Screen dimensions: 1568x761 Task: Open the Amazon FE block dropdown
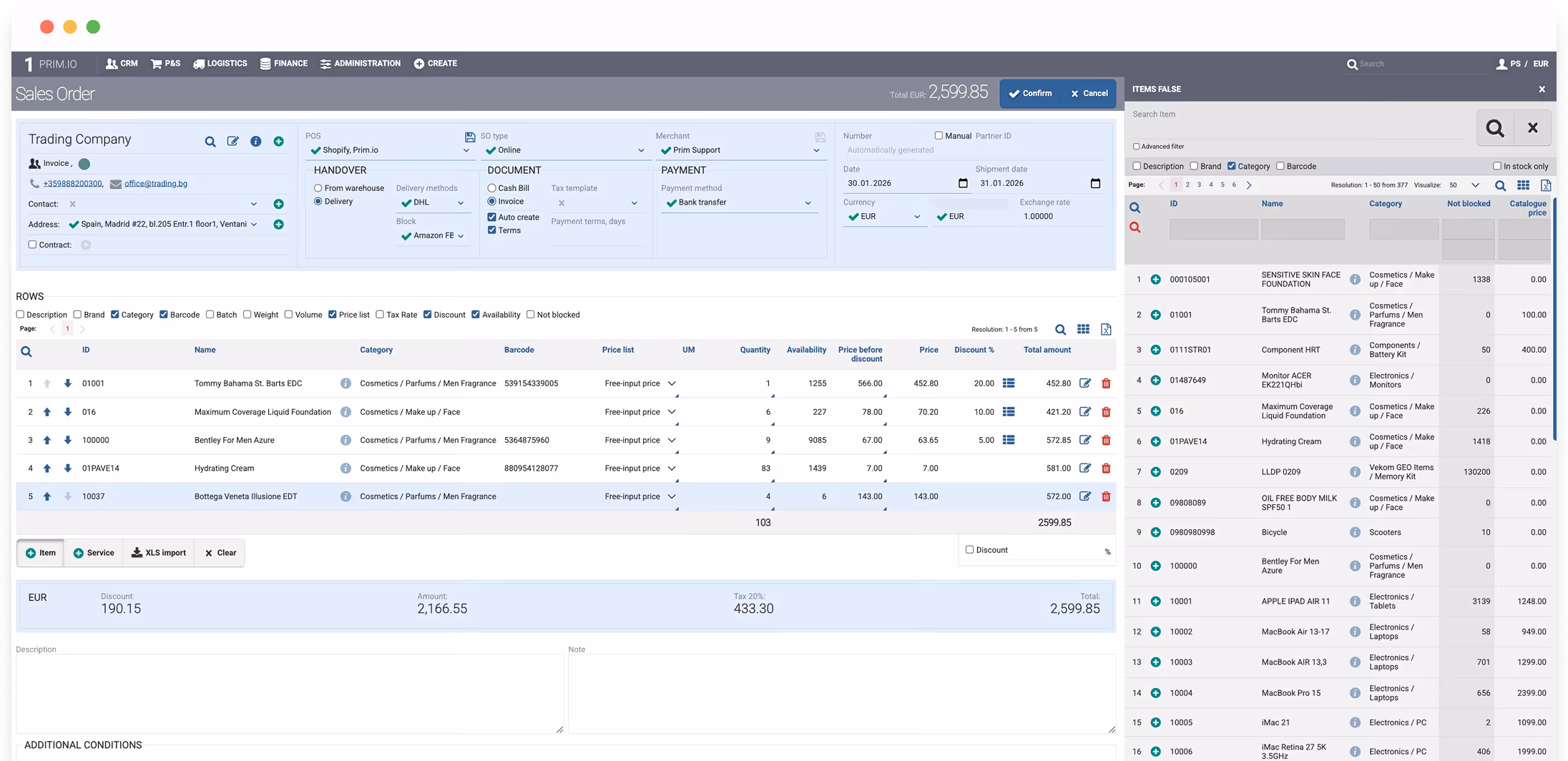pos(433,235)
